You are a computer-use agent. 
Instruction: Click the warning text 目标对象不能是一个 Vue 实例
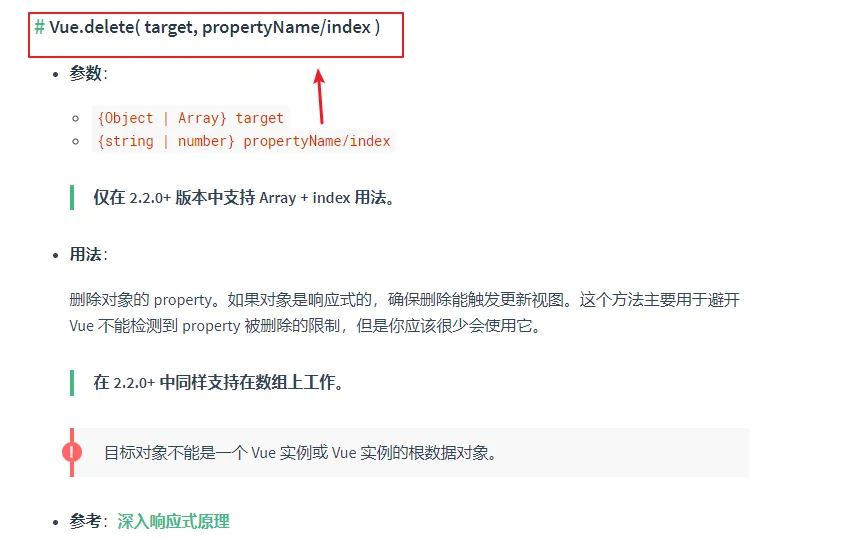click(300, 453)
